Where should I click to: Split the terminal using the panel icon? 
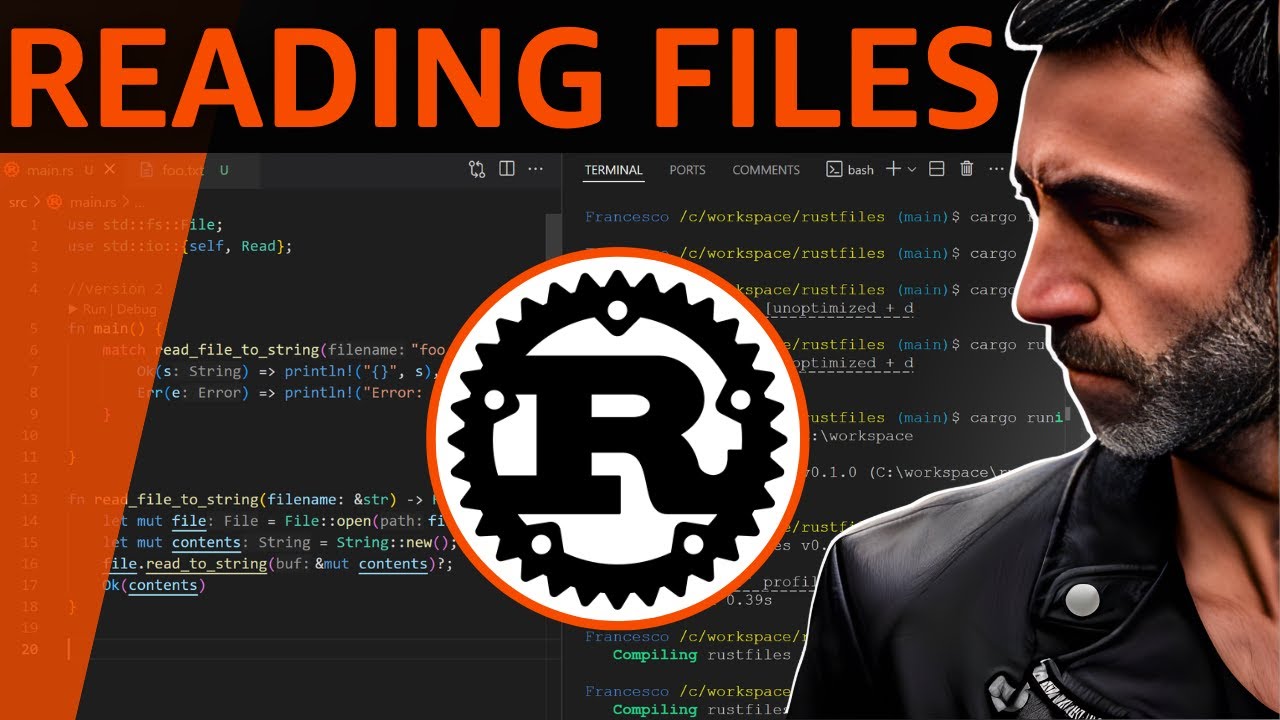[x=937, y=170]
